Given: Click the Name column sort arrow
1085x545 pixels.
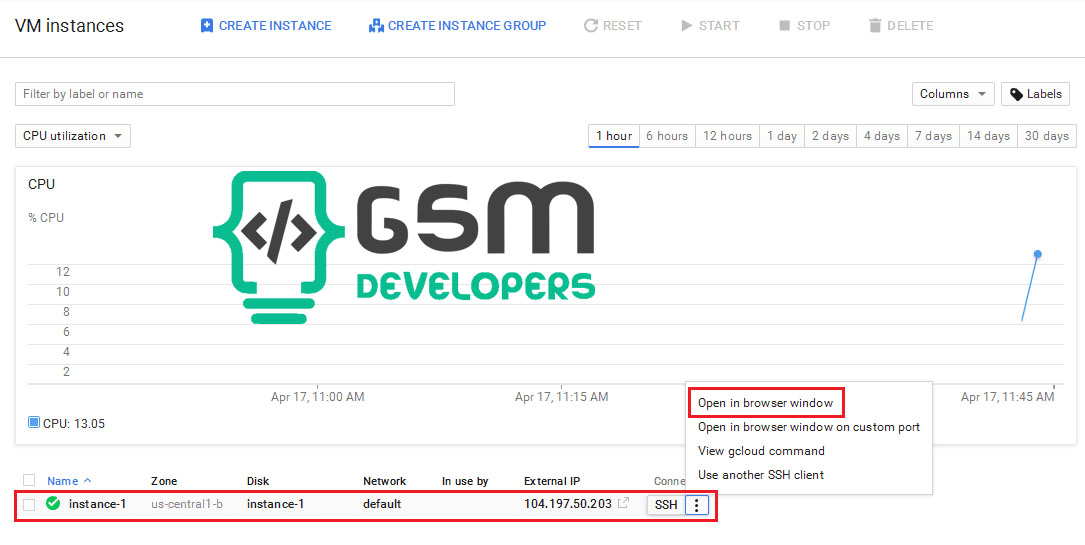Looking at the screenshot, I should (x=87, y=480).
